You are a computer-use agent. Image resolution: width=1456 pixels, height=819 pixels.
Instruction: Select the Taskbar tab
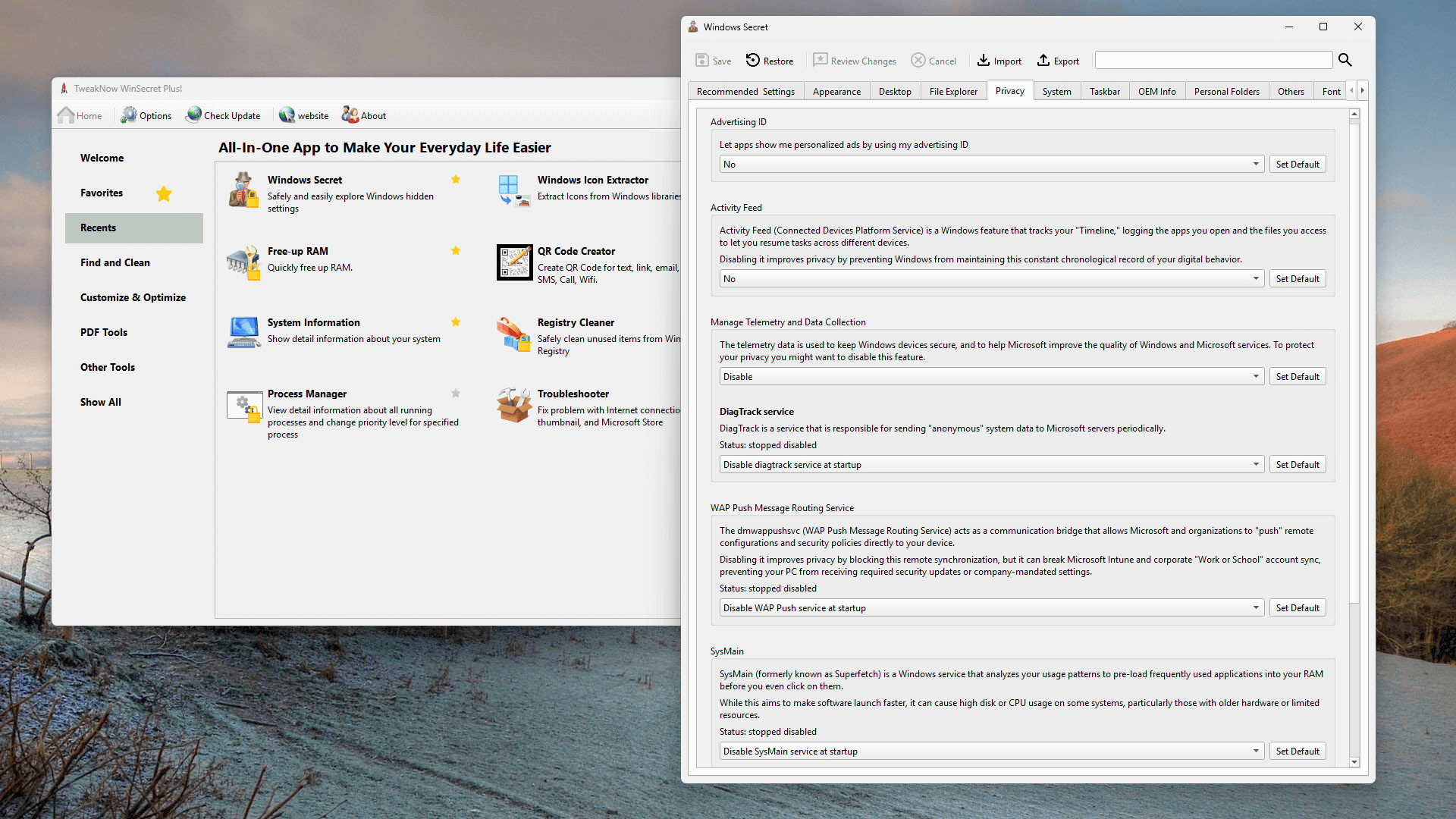tap(1104, 92)
